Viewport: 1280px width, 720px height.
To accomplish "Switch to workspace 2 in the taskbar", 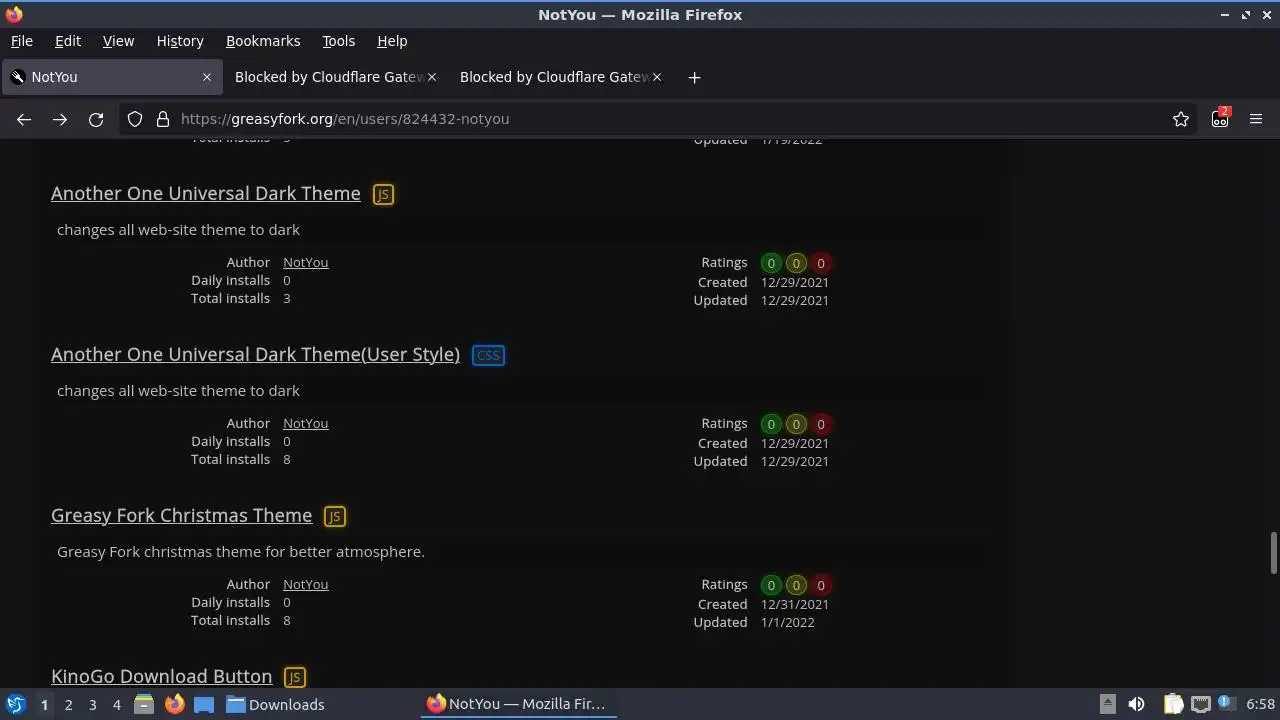I will click(68, 705).
